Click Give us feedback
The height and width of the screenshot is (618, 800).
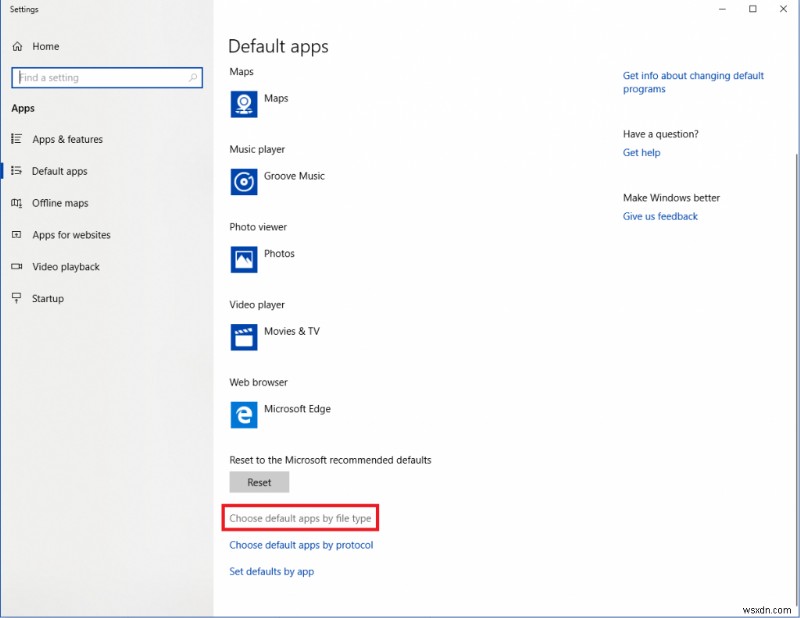(660, 216)
